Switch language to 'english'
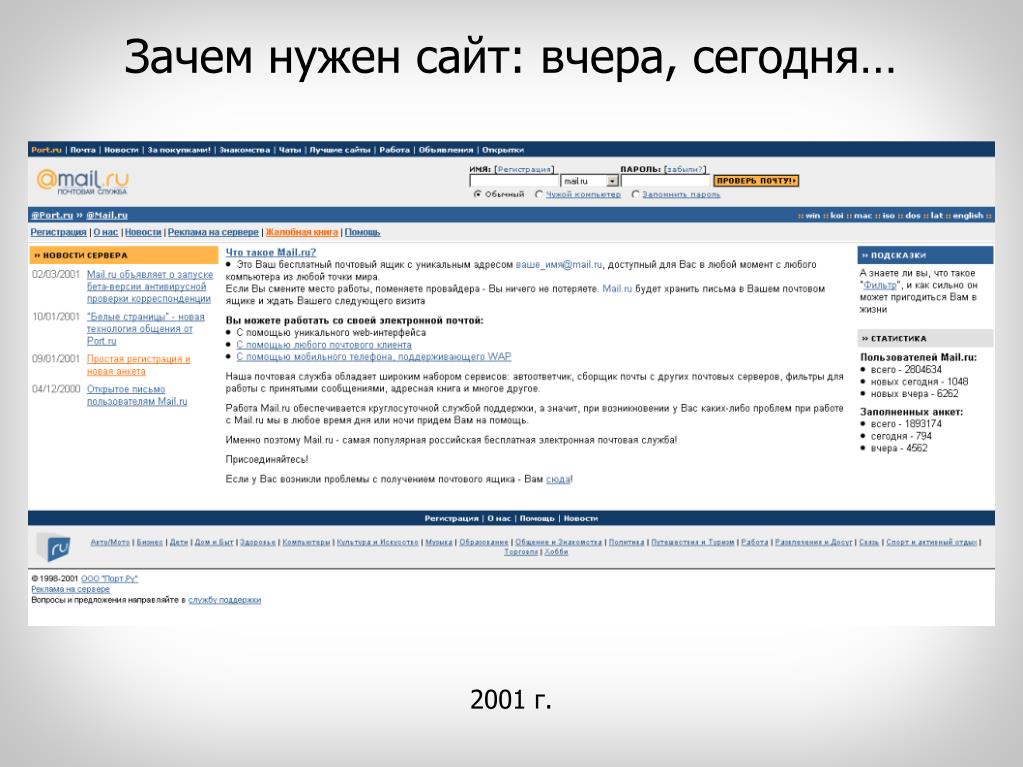 pyautogui.click(x=968, y=216)
